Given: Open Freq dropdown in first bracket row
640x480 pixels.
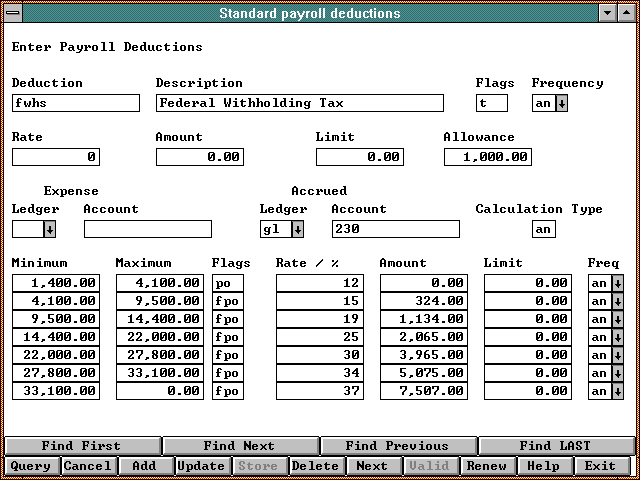Looking at the screenshot, I should click(x=617, y=284).
